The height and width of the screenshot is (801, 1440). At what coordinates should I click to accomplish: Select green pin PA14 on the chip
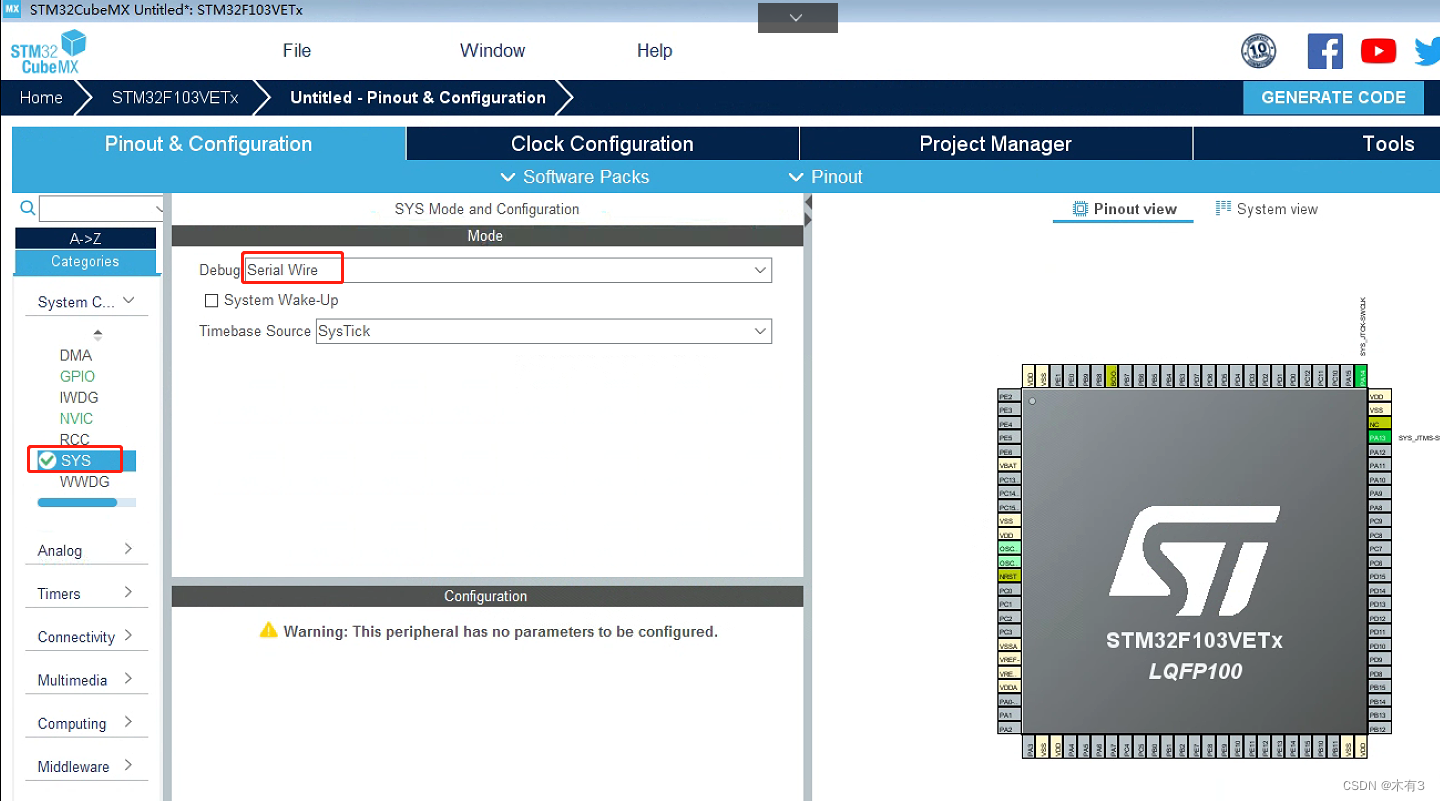click(1362, 377)
